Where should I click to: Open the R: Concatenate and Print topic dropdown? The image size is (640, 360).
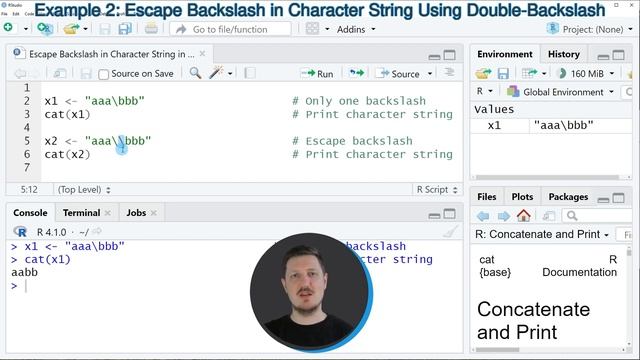tap(542, 234)
